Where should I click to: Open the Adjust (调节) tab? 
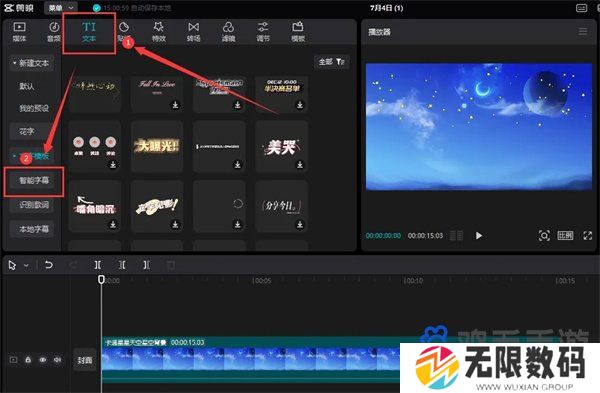pyautogui.click(x=263, y=31)
